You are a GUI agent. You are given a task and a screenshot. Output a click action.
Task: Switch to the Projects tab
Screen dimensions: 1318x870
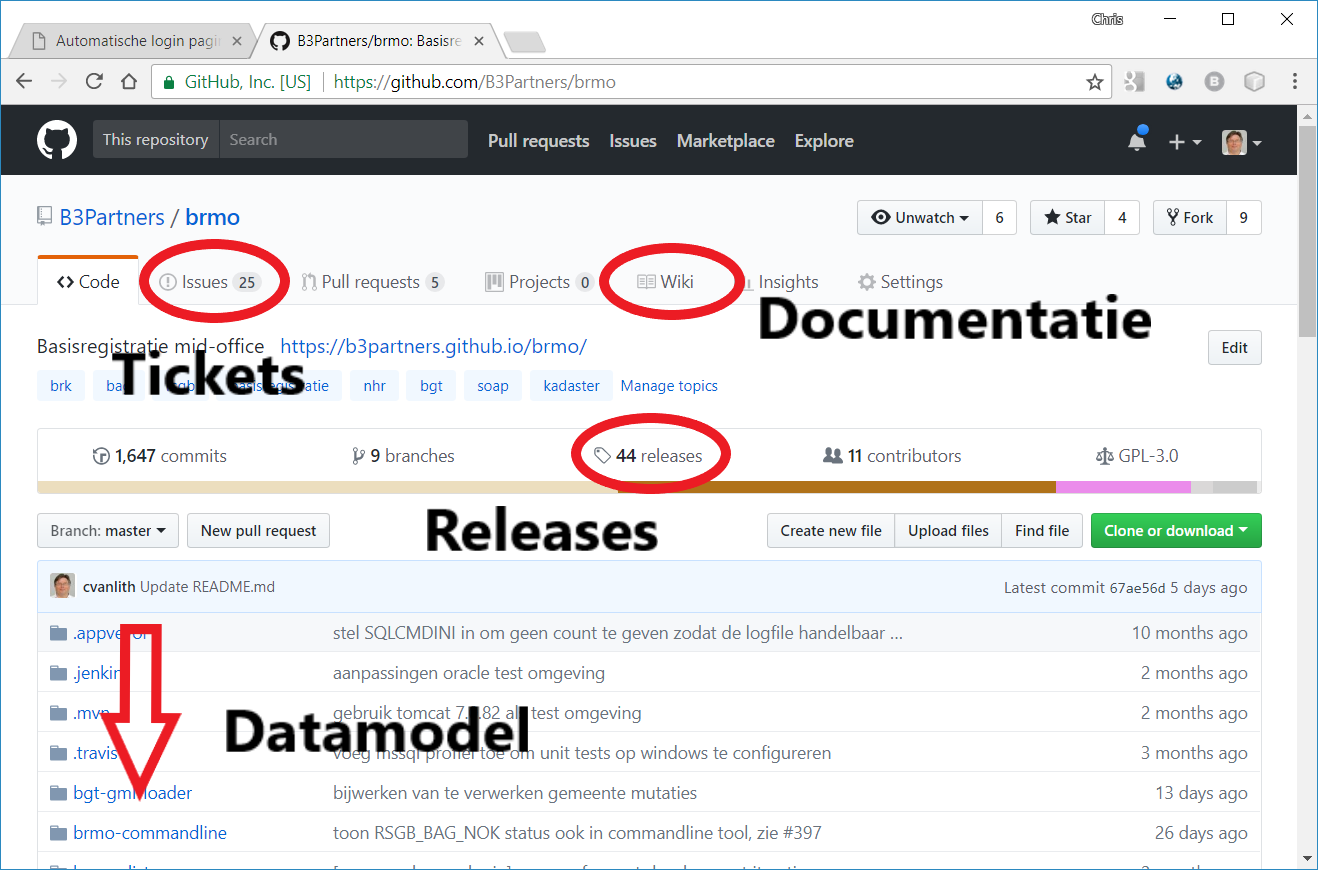pos(539,282)
